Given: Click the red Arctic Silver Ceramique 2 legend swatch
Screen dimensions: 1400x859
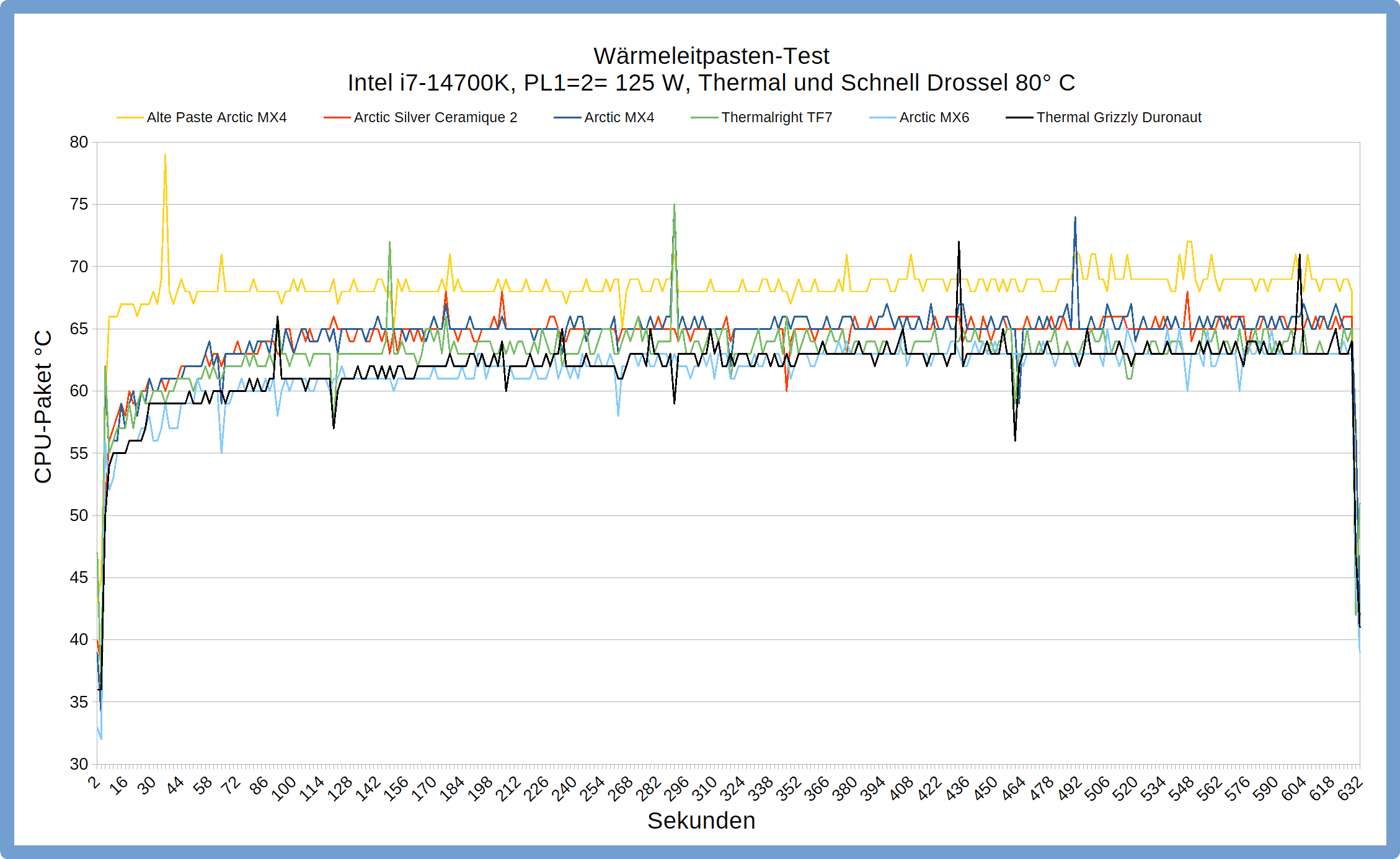Looking at the screenshot, I should (x=337, y=118).
